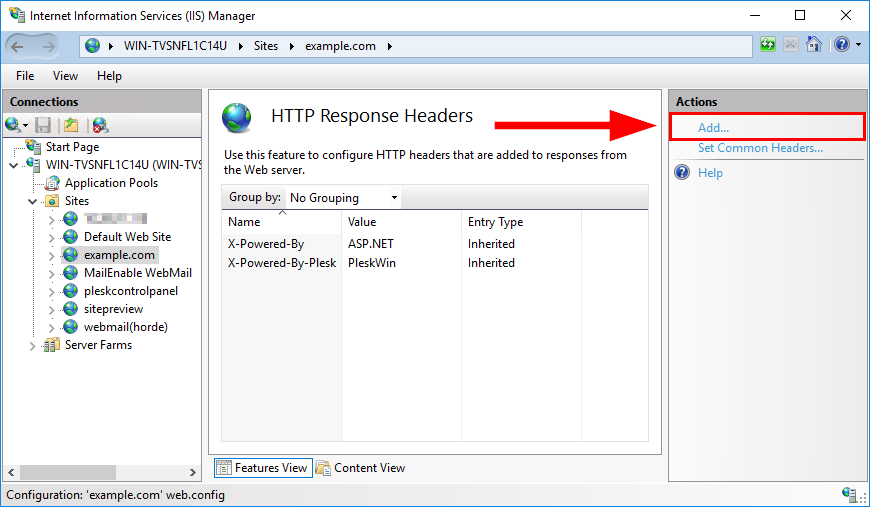Click the Delete Connection icon in Connections toolbar

[x=99, y=125]
